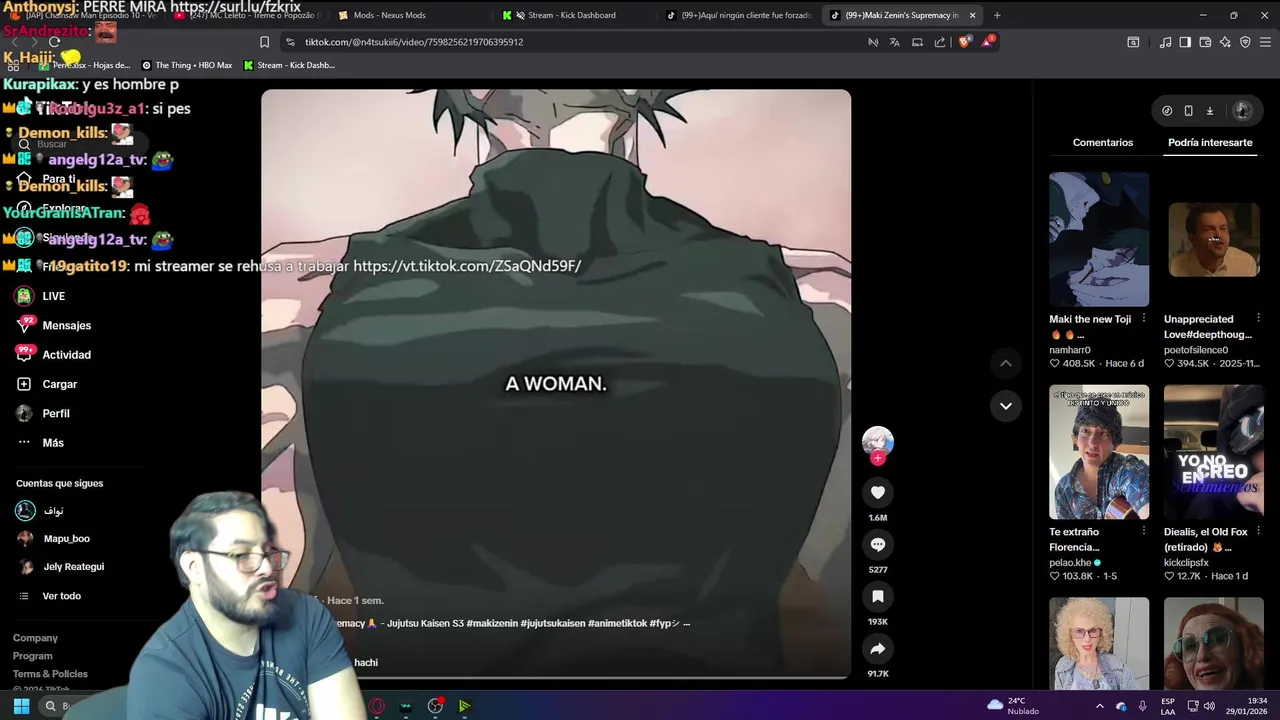Click the Program footer link

pyautogui.click(x=32, y=656)
